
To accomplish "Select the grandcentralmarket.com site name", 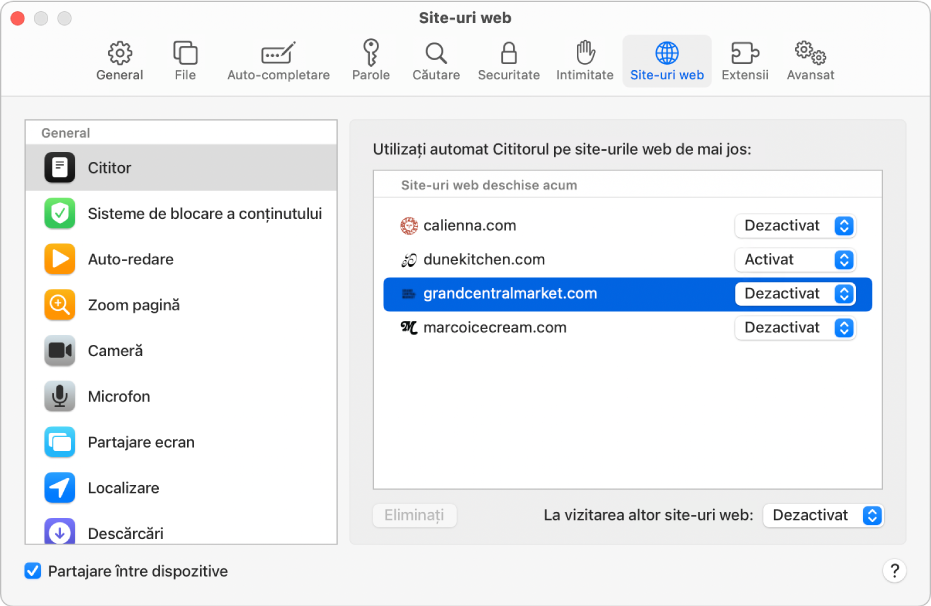I will pyautogui.click(x=510, y=294).
